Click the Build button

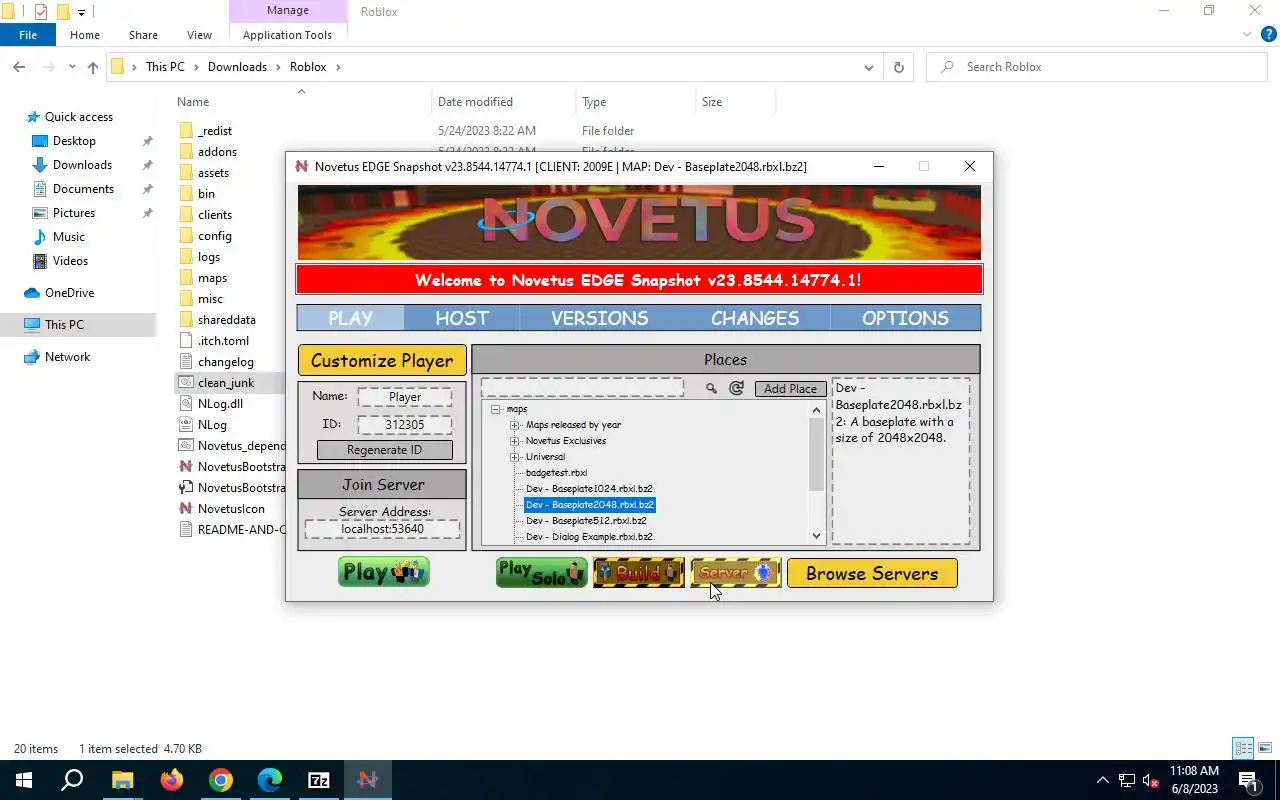tap(638, 573)
